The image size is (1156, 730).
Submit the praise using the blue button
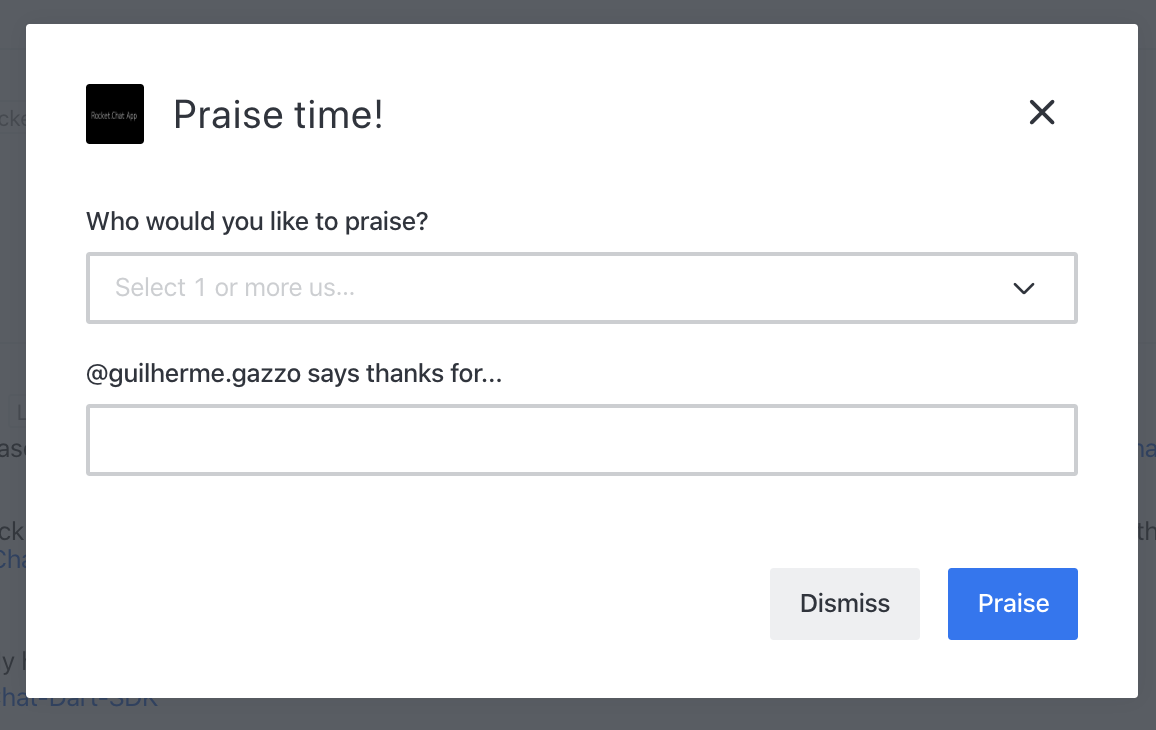tap(1012, 604)
